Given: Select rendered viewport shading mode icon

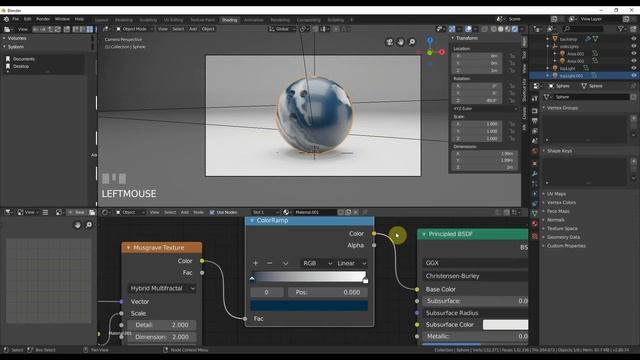Looking at the screenshot, I should tap(515, 29).
